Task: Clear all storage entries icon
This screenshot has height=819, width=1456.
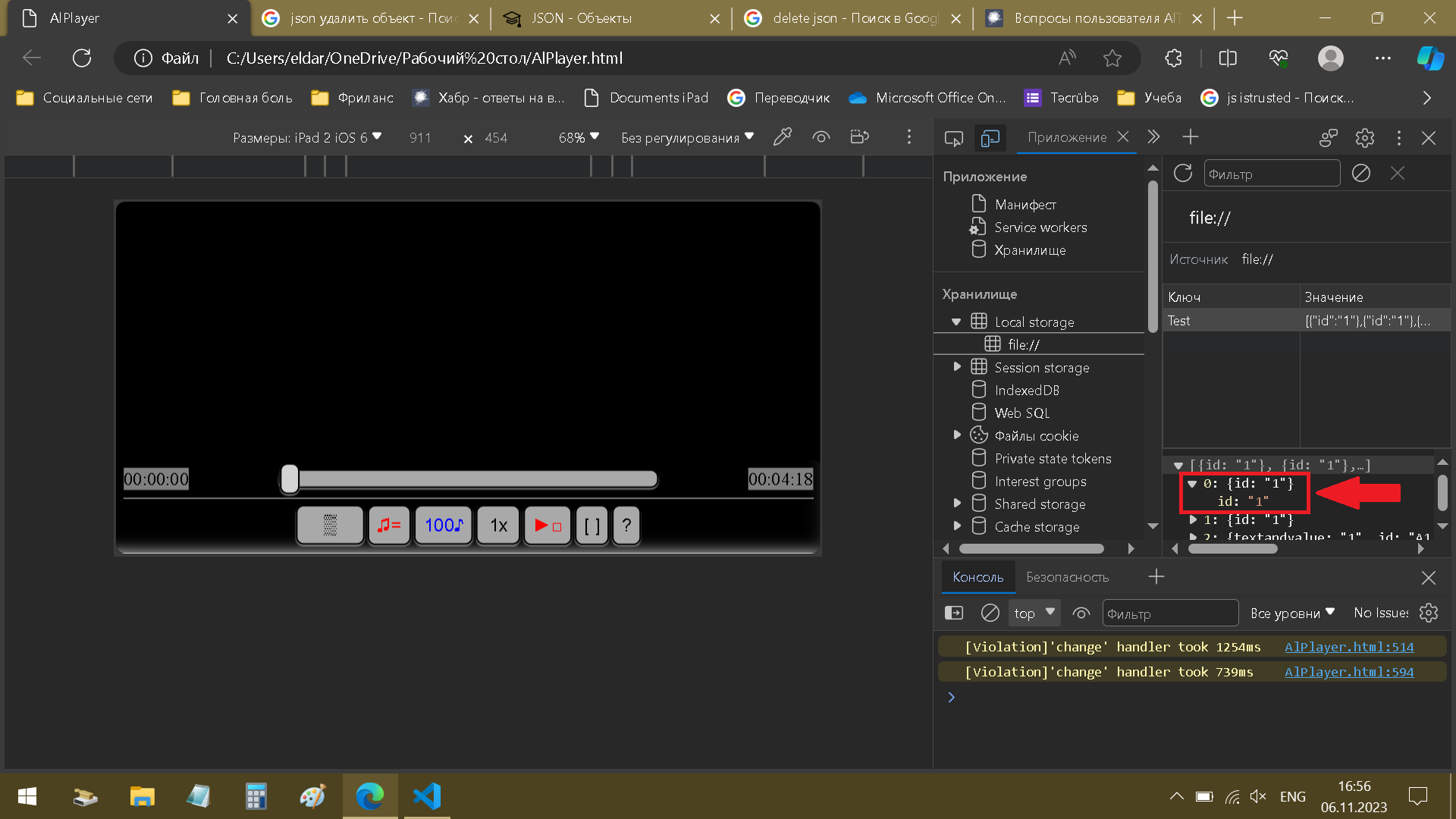Action: 1360,174
